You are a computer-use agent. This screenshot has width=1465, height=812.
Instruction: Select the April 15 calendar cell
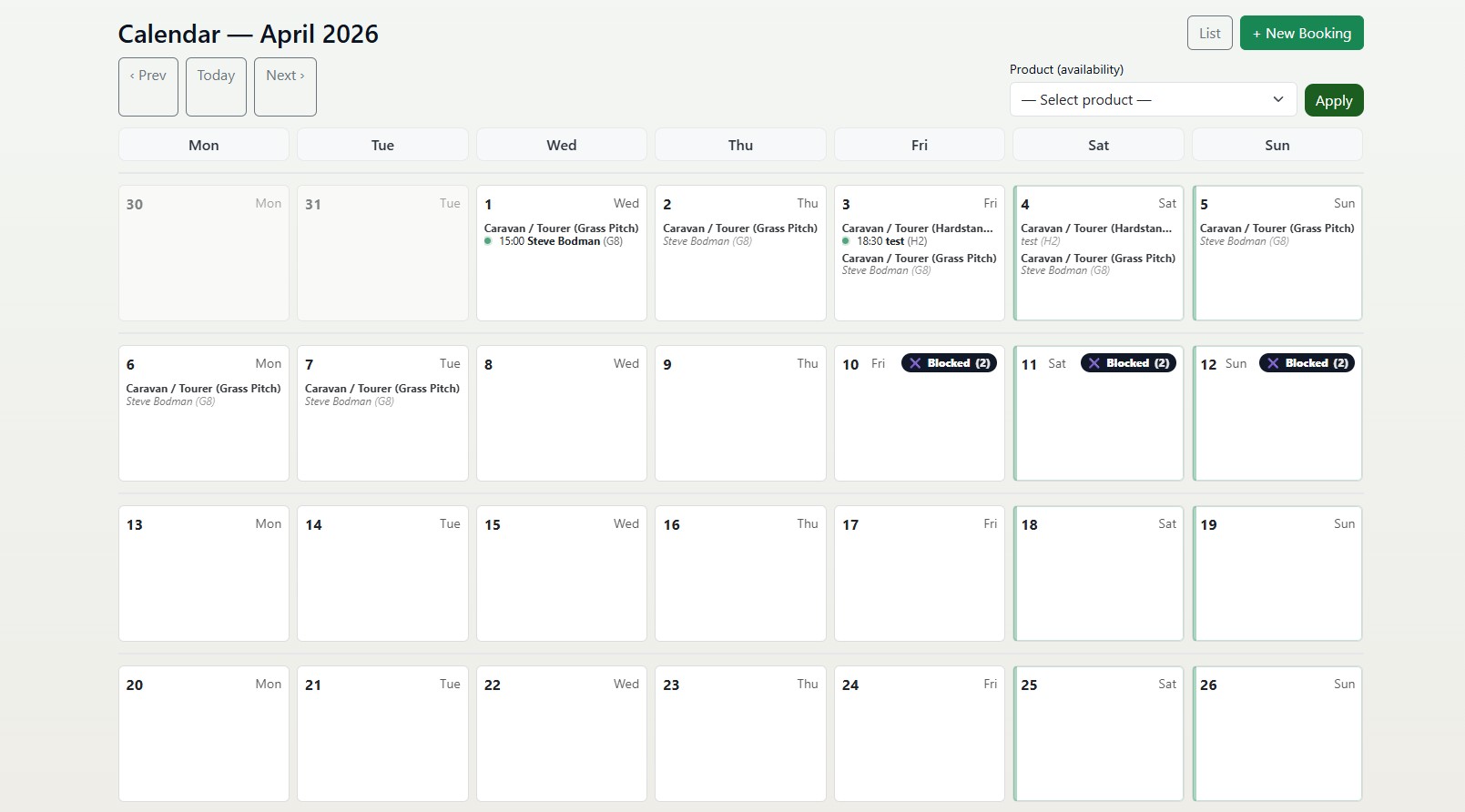(x=561, y=573)
